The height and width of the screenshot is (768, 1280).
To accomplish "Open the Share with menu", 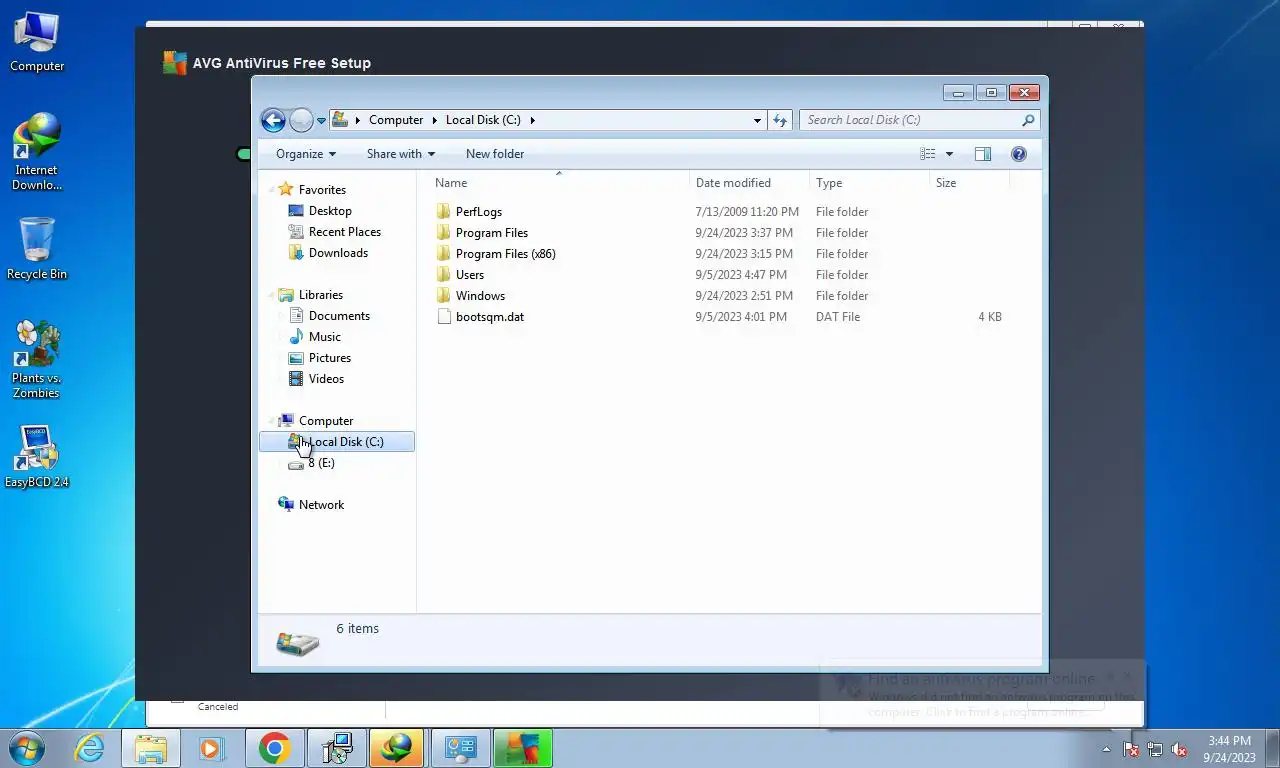I will coord(401,154).
